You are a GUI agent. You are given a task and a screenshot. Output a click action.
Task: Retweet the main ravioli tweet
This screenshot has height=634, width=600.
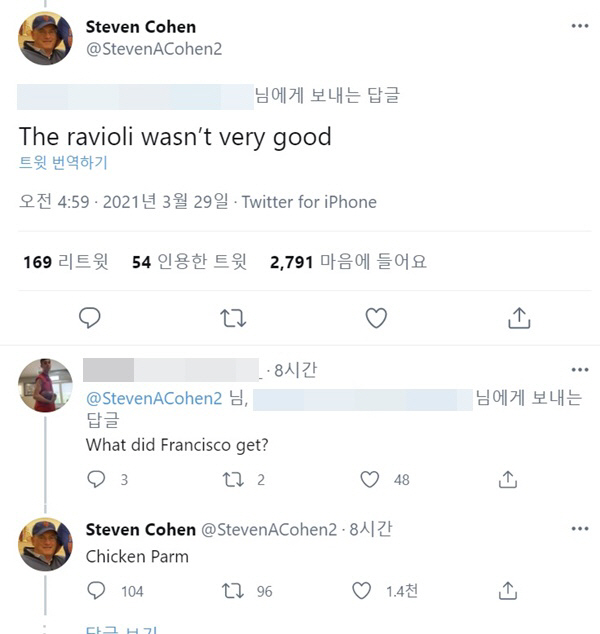(x=233, y=318)
